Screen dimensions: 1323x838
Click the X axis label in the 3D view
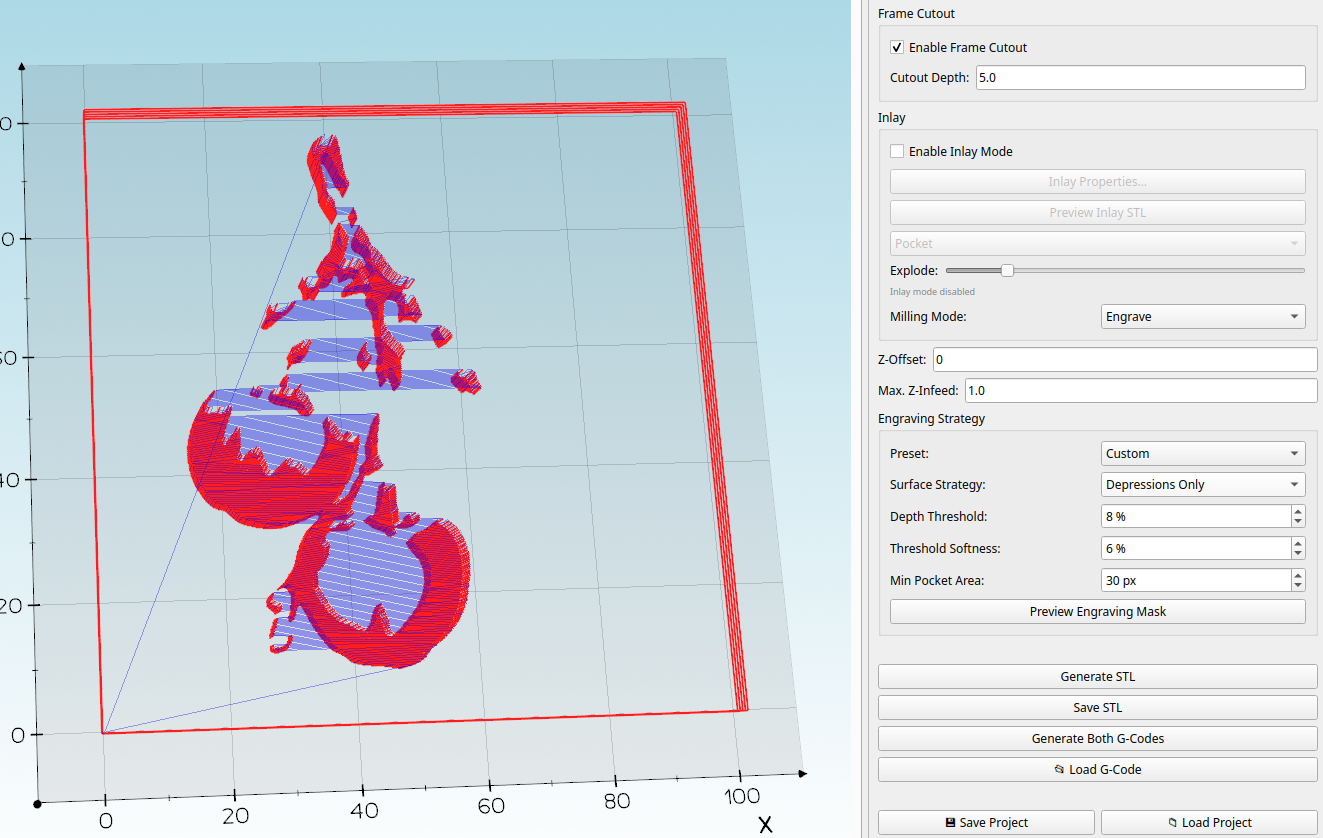coord(765,824)
